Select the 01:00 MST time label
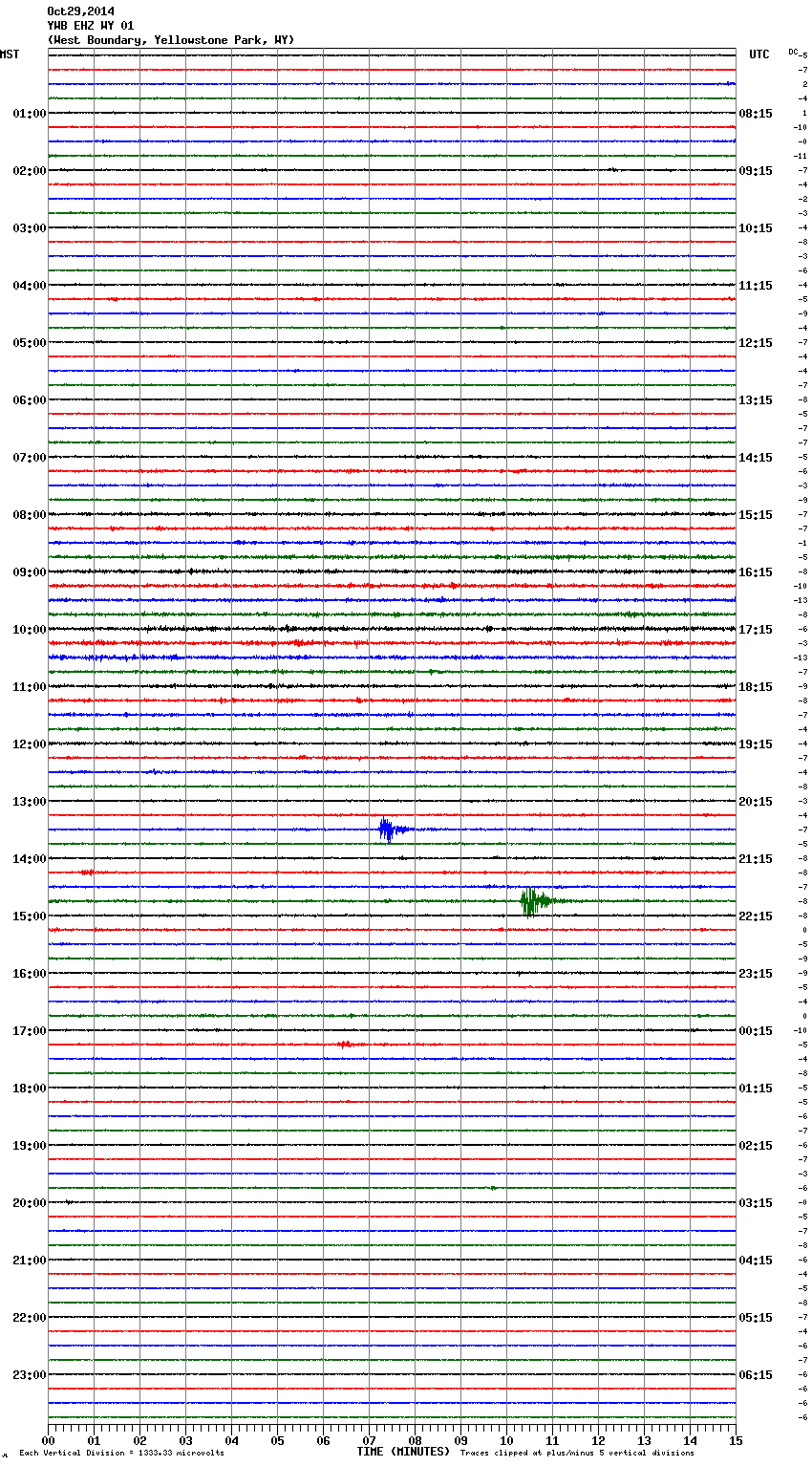The width and height of the screenshot is (812, 1466). [30, 114]
